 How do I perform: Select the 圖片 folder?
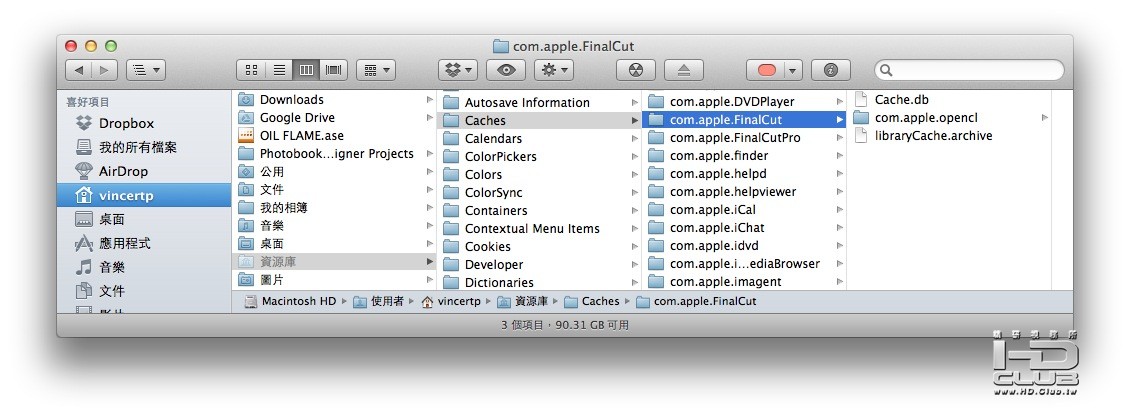[x=335, y=280]
